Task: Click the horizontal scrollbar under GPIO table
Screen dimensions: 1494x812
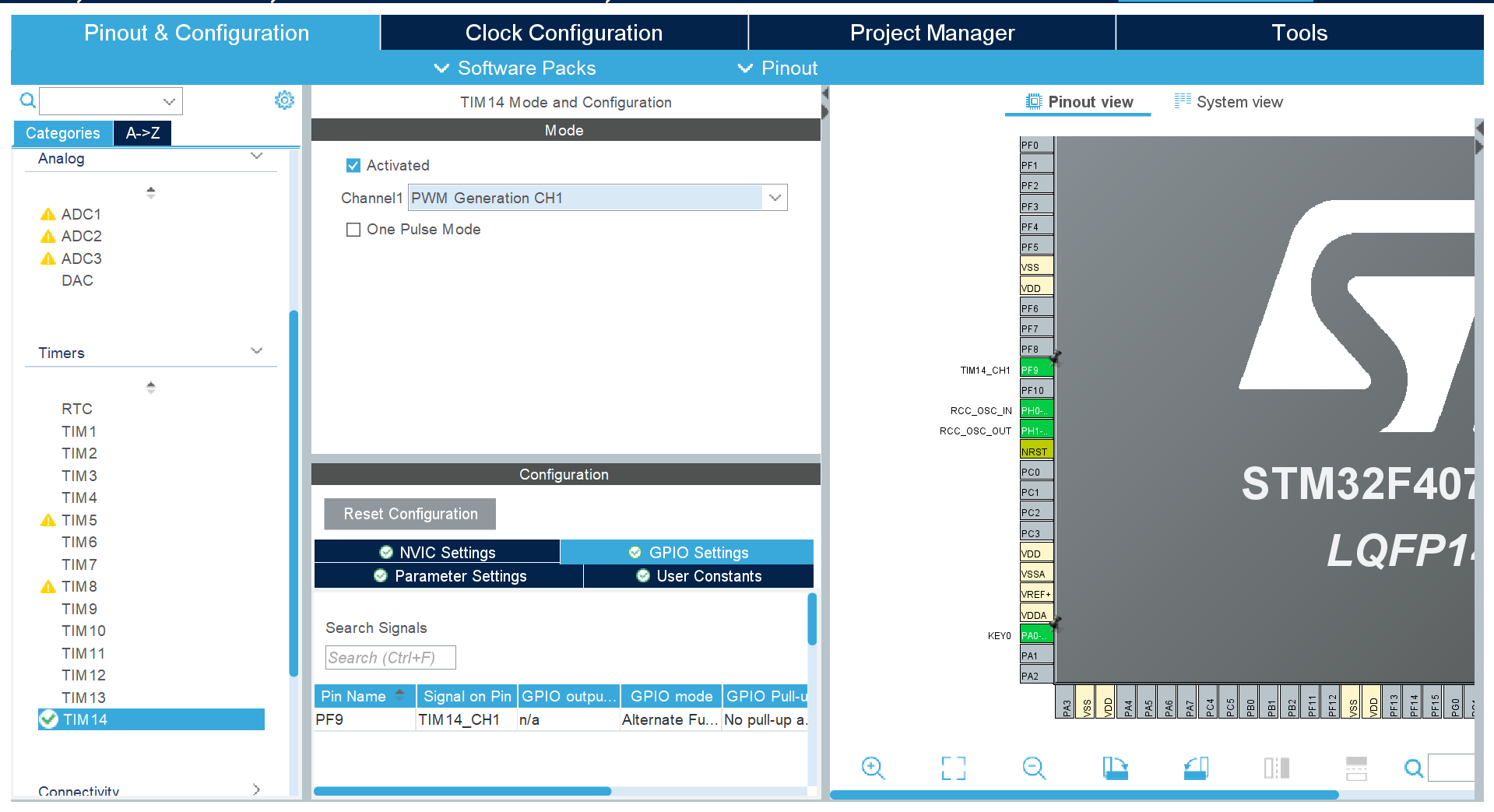Action: tap(462, 791)
